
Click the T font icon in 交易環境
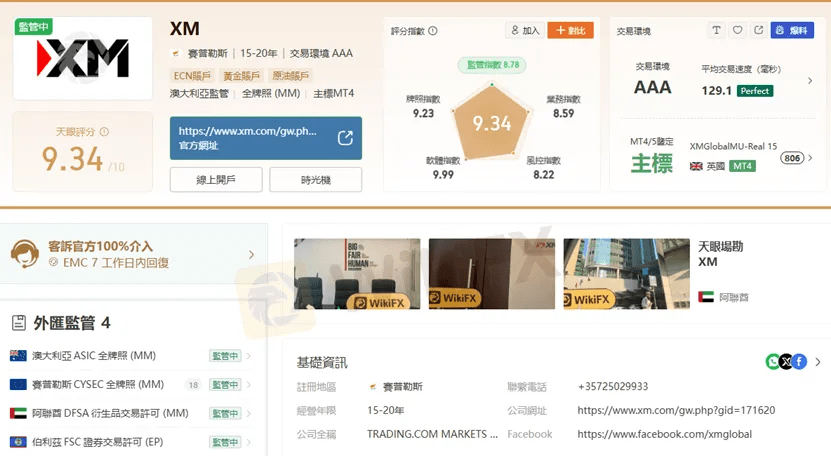(717, 30)
